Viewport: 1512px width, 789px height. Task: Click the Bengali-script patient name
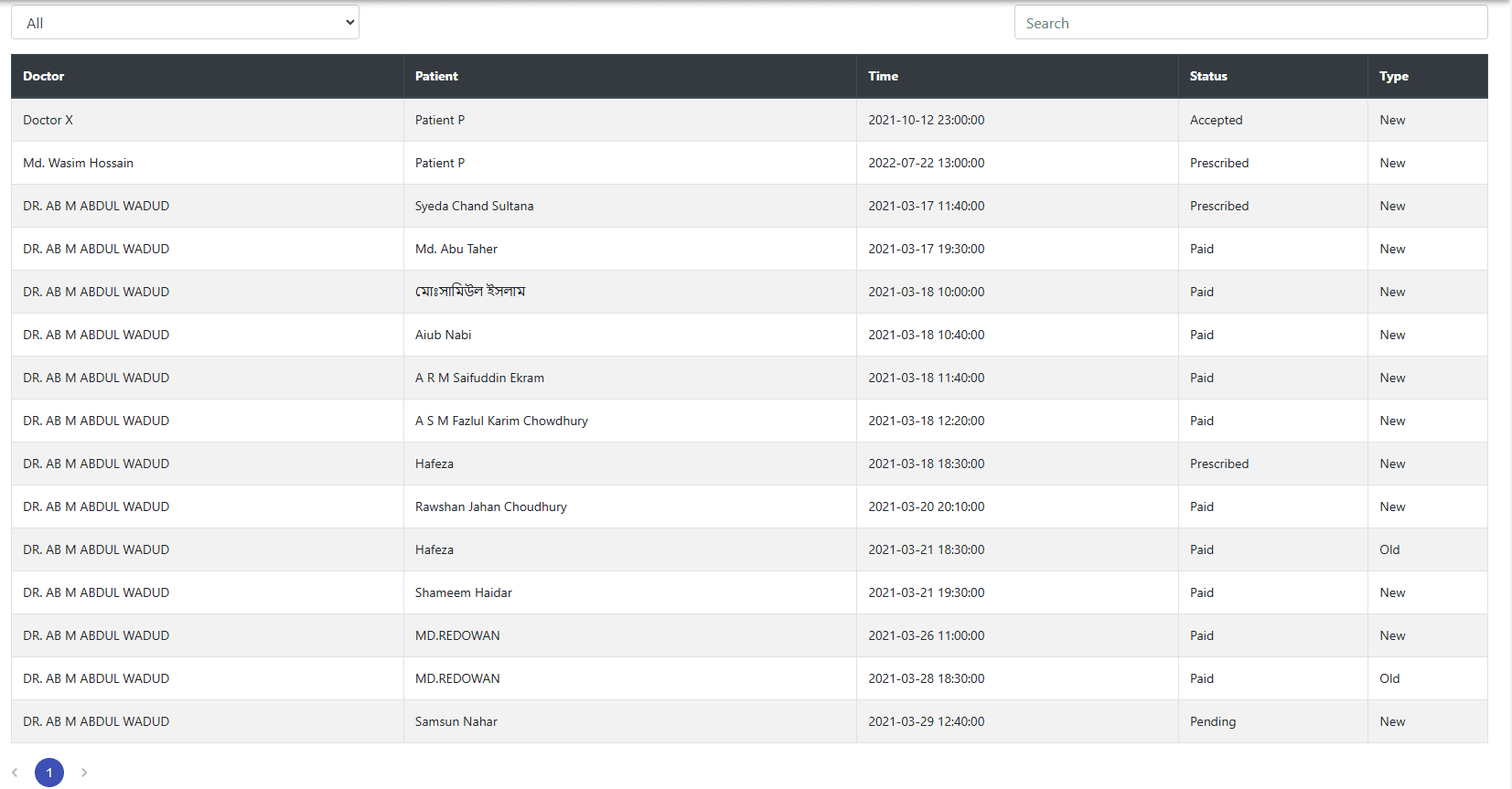tap(470, 292)
